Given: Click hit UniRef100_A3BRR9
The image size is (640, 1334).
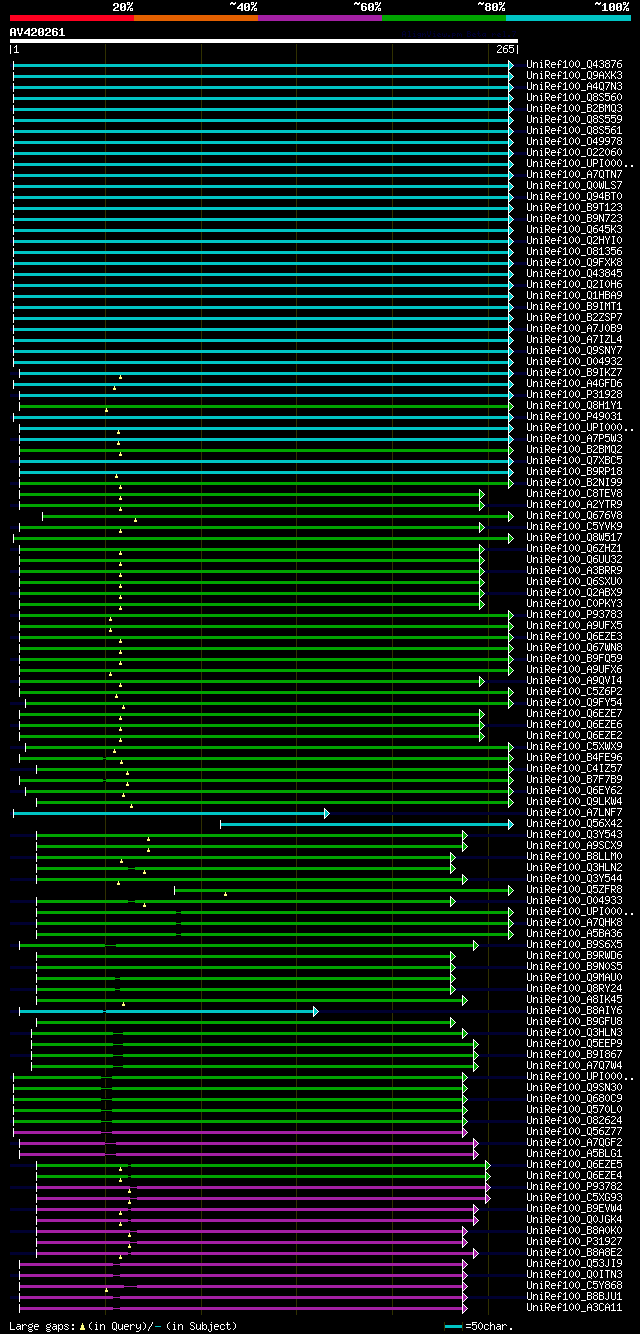Looking at the screenshot, I should click(x=574, y=571).
